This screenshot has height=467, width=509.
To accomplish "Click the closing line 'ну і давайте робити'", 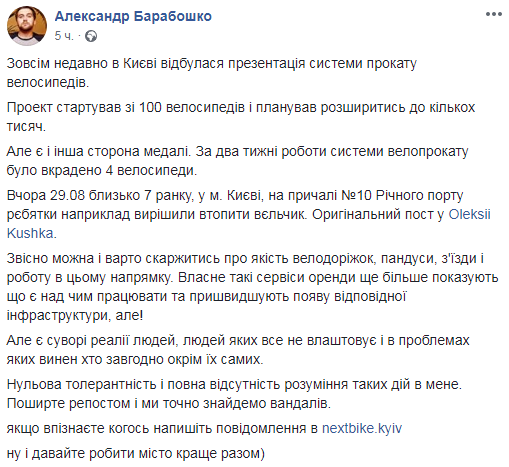I will 136,454.
